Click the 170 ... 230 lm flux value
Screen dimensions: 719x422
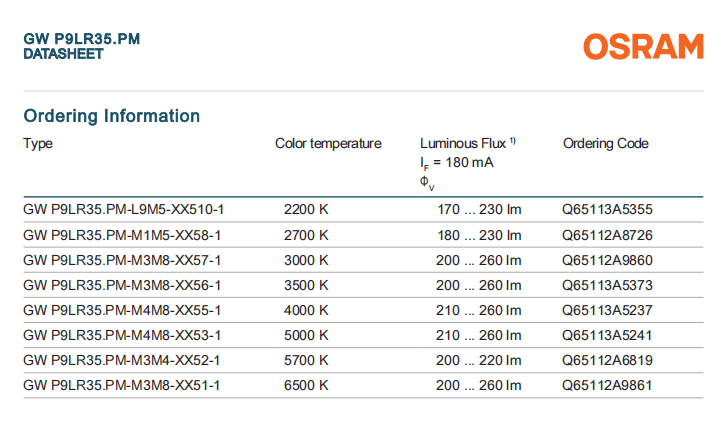click(x=479, y=210)
